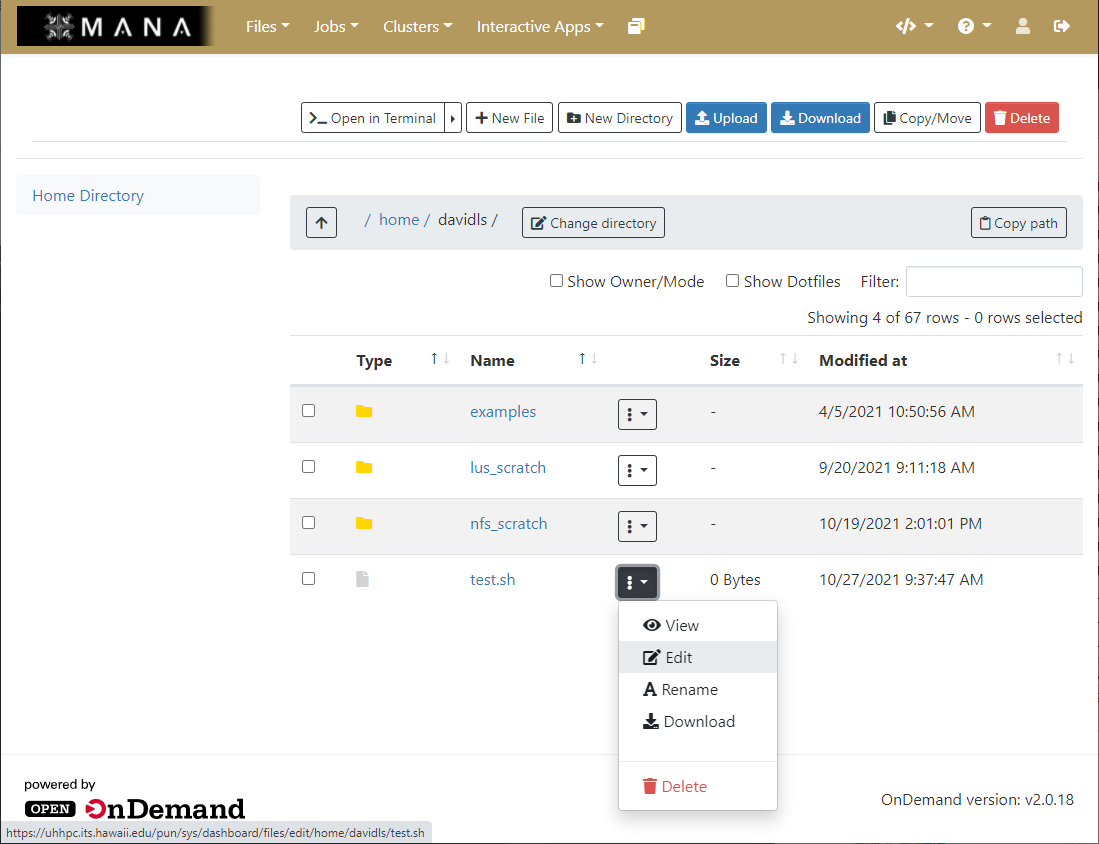Image resolution: width=1099 pixels, height=844 pixels.
Task: Click the New File button
Action: pyautogui.click(x=510, y=118)
